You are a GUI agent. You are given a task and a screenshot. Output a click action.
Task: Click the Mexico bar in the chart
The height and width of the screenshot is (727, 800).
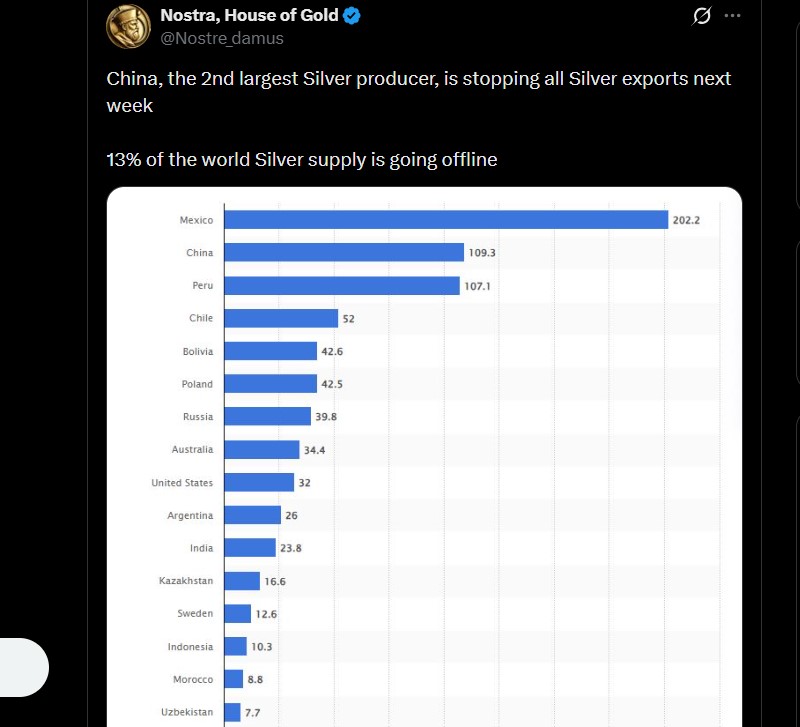[x=446, y=220]
